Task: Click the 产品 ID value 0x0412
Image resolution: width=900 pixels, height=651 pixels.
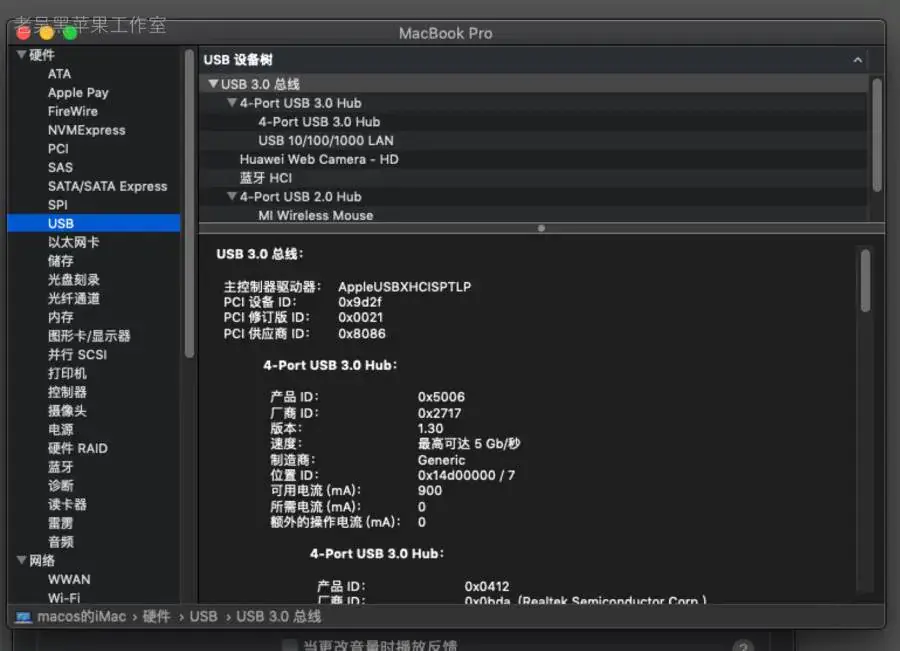Action: tap(487, 586)
